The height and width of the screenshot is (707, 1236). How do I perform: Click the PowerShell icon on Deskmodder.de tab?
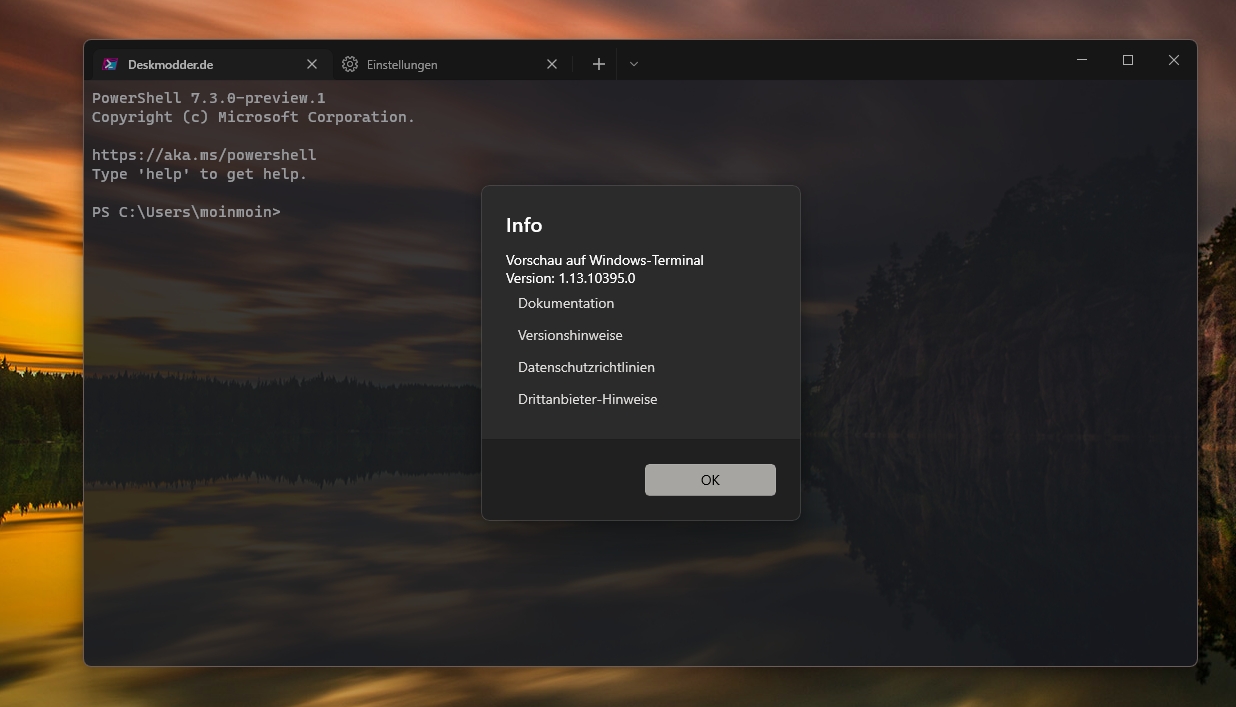coord(111,64)
